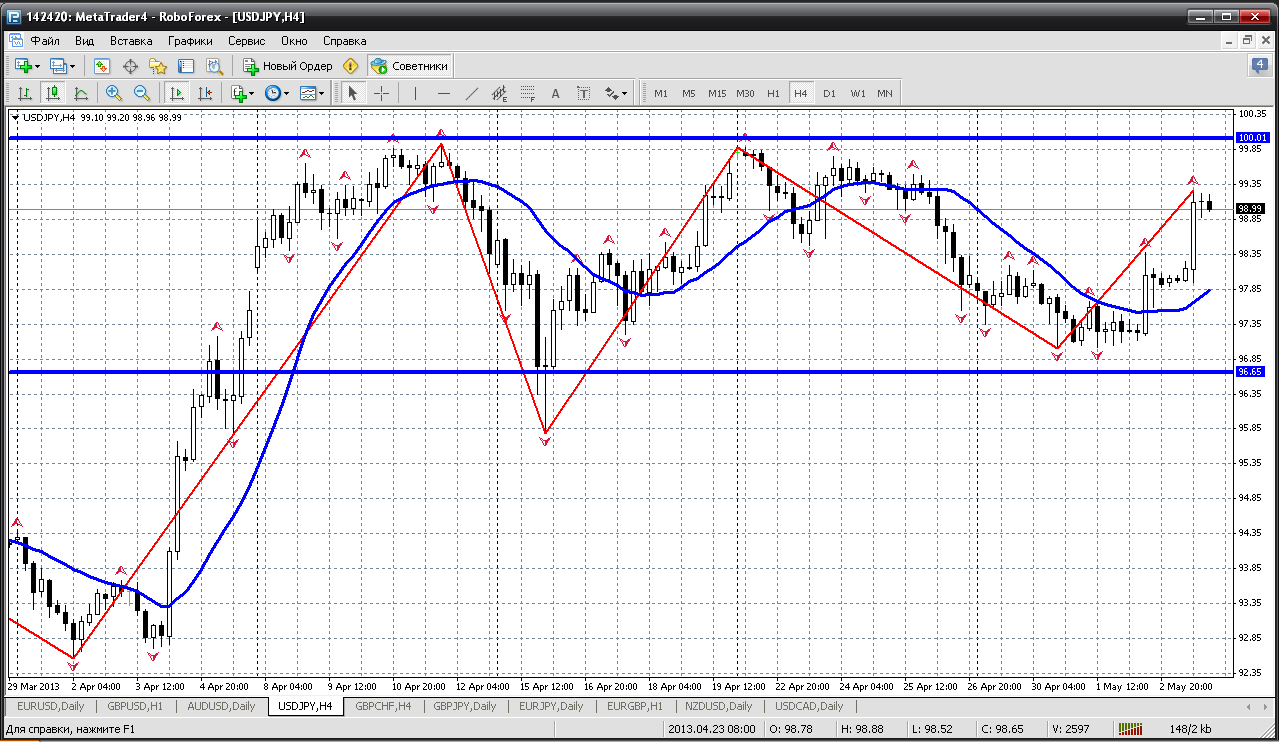Zoom in the chart

[114, 93]
